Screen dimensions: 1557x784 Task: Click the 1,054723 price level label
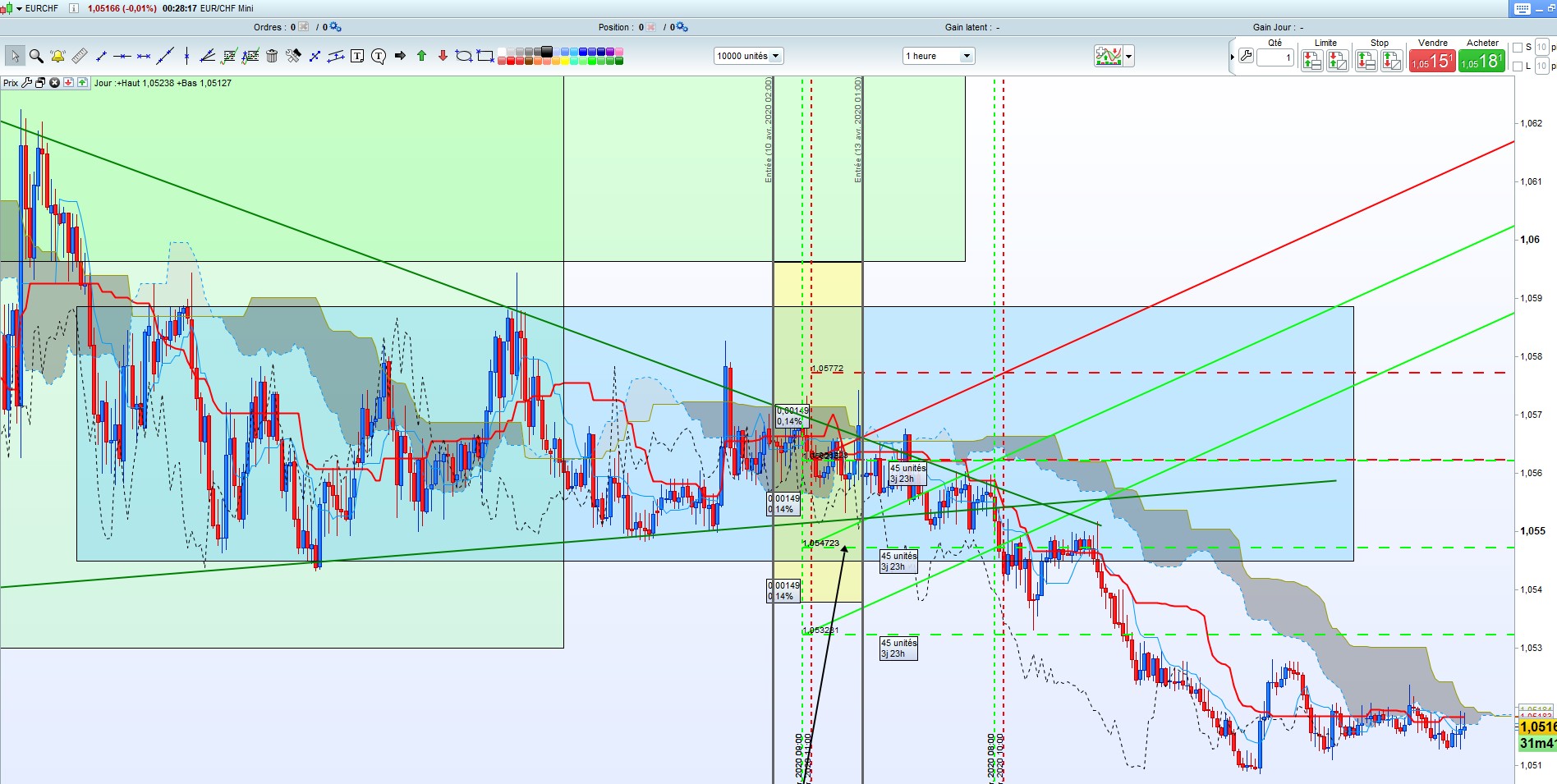tap(822, 543)
